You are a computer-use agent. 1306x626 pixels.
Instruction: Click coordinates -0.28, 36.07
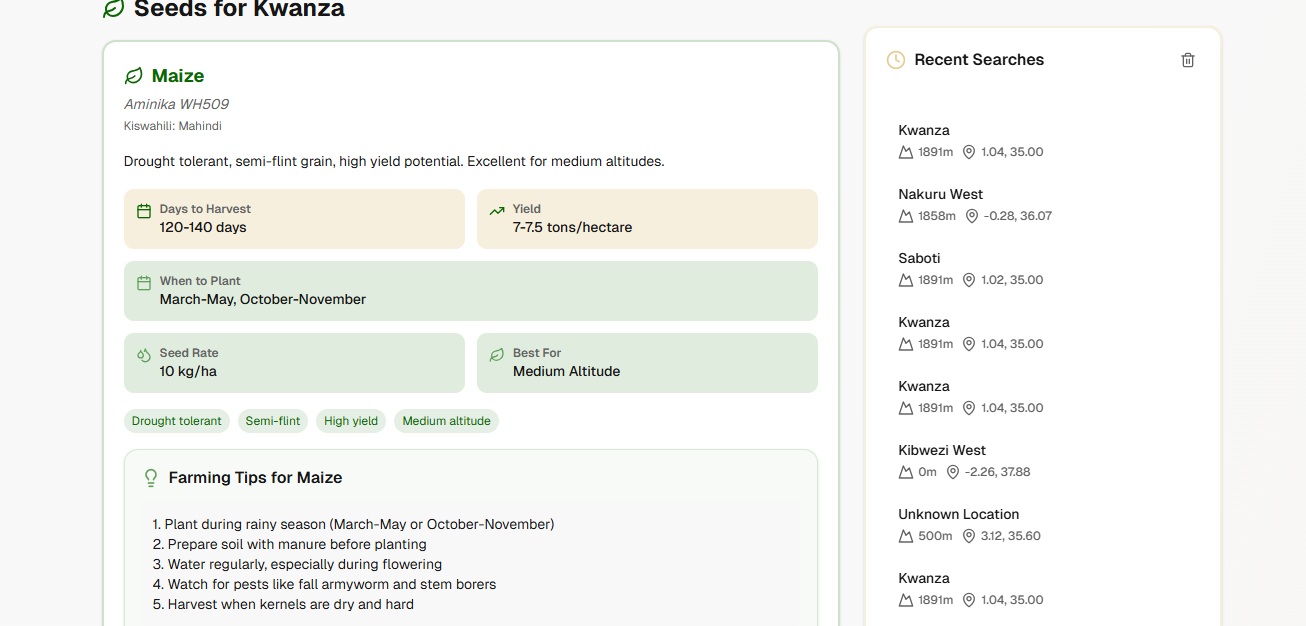tap(1018, 216)
